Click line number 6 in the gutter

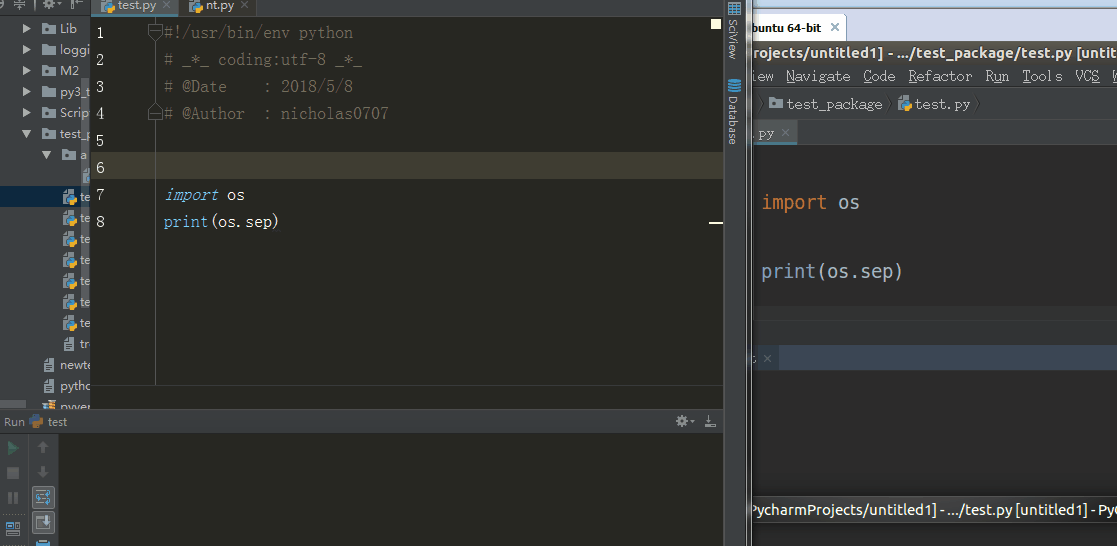tap(100, 168)
